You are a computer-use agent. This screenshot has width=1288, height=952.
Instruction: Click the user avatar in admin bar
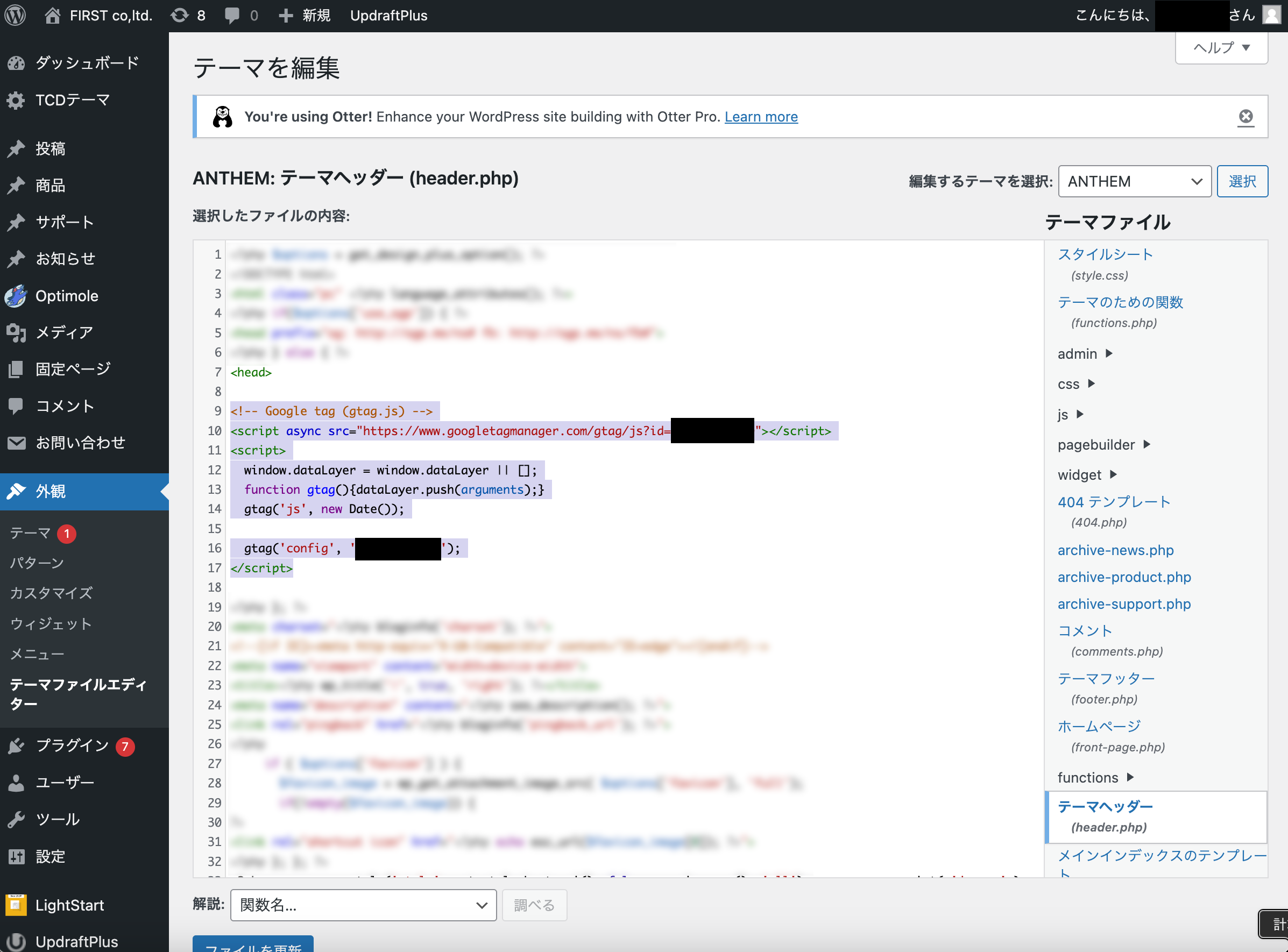tap(1271, 15)
